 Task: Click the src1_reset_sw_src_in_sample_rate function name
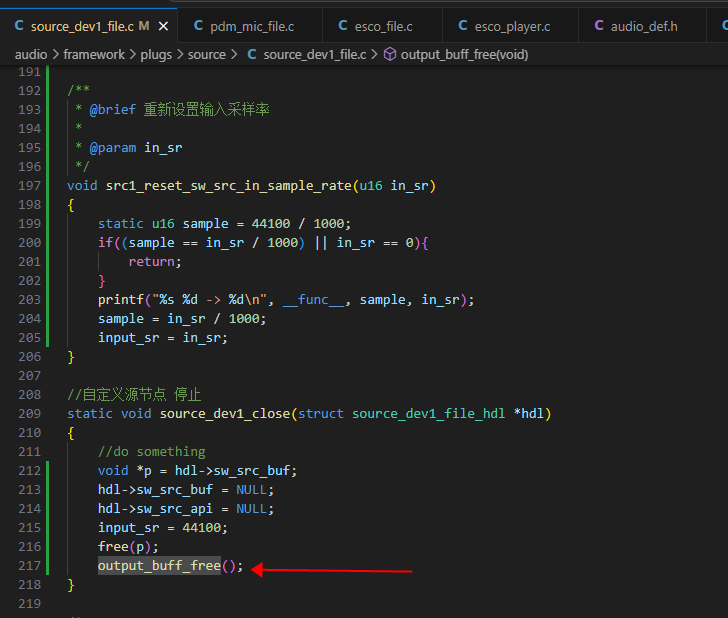click(228, 186)
